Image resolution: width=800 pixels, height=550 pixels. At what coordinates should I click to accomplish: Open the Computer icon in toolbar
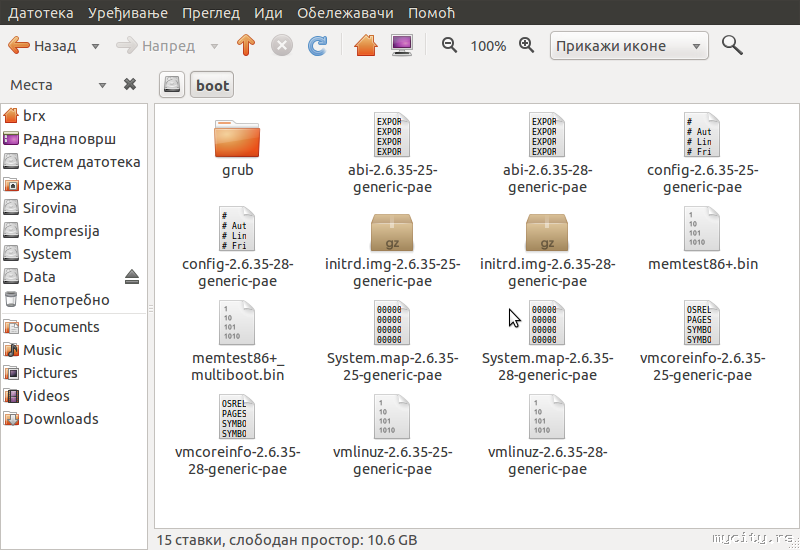click(x=402, y=45)
